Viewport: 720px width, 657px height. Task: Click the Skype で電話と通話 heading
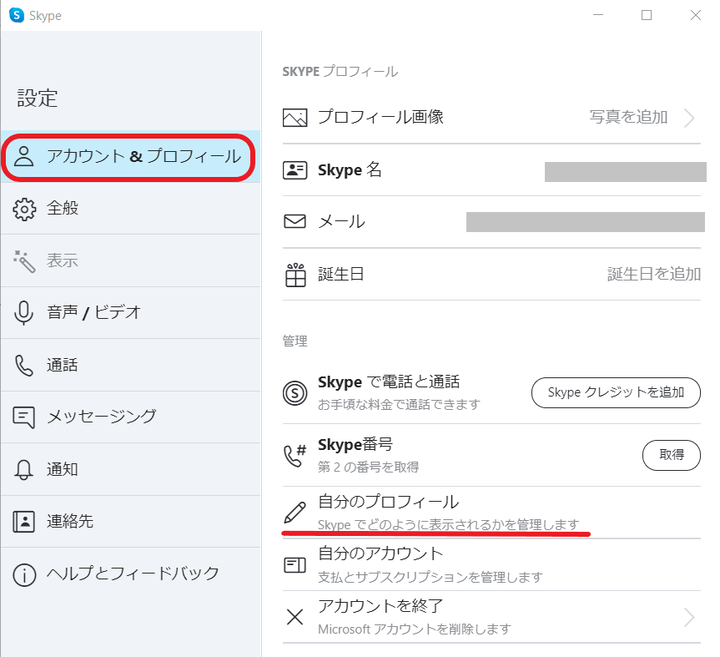[x=388, y=382]
